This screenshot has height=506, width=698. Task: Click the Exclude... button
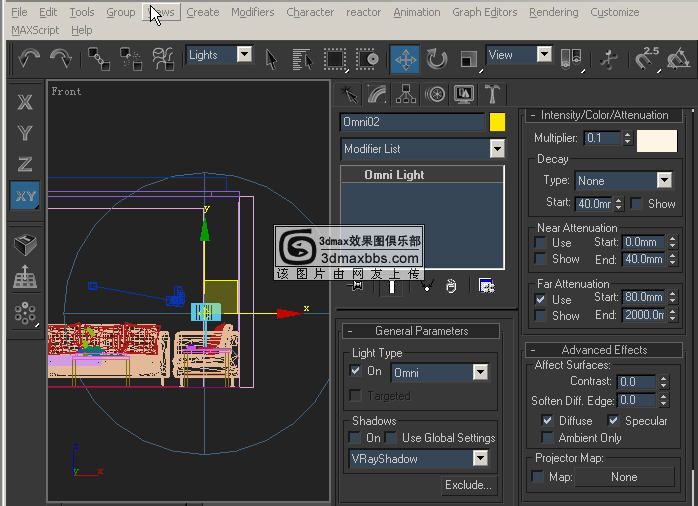pos(468,485)
